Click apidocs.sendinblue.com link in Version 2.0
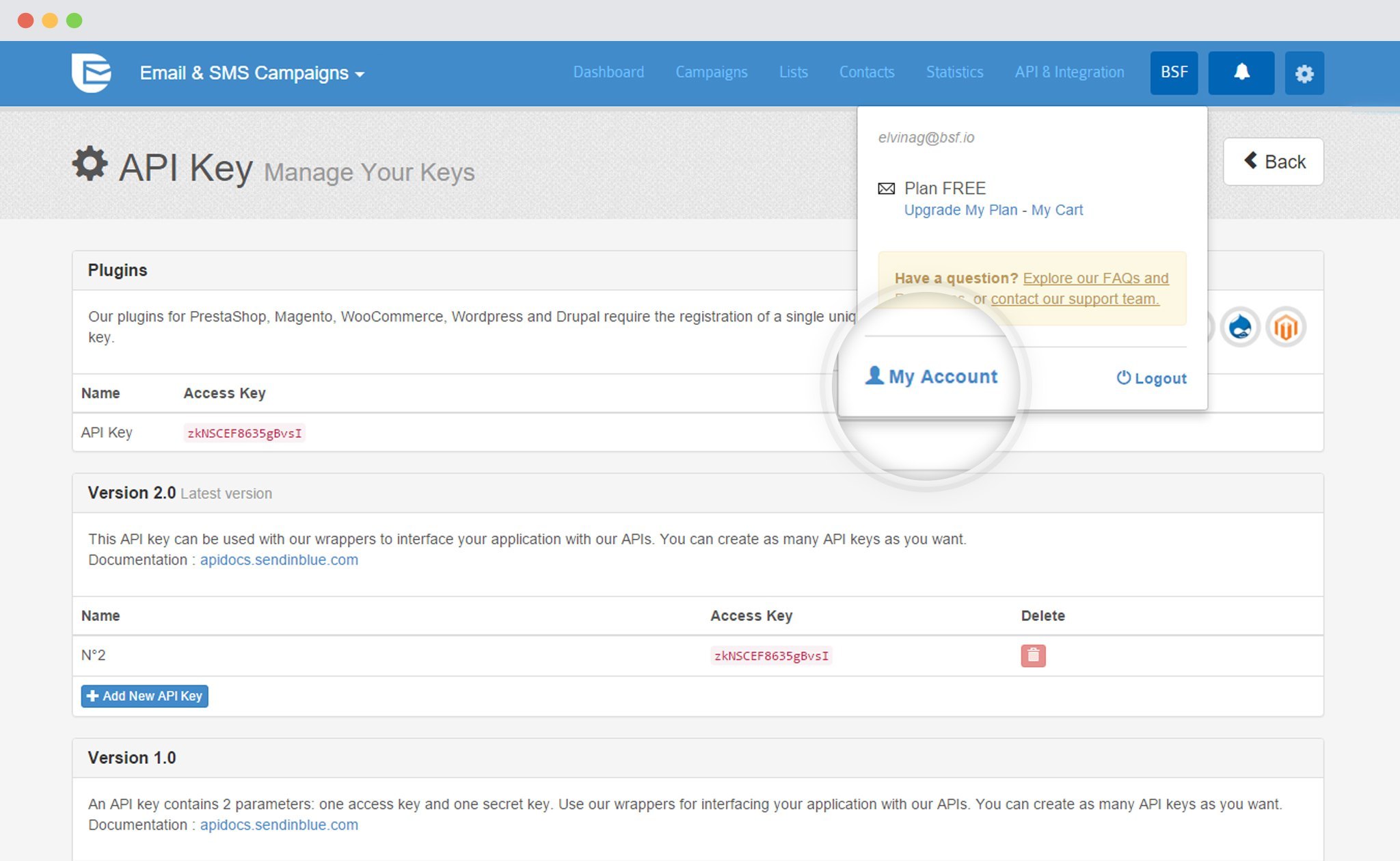1400x861 pixels. [278, 560]
